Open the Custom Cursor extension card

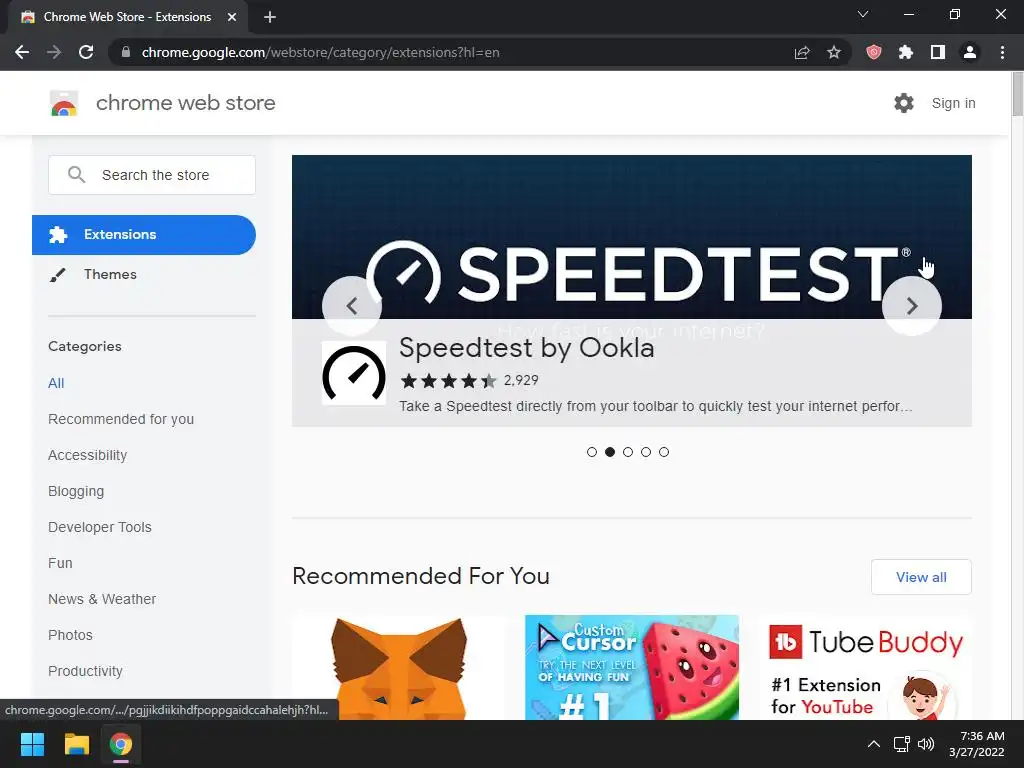point(632,667)
